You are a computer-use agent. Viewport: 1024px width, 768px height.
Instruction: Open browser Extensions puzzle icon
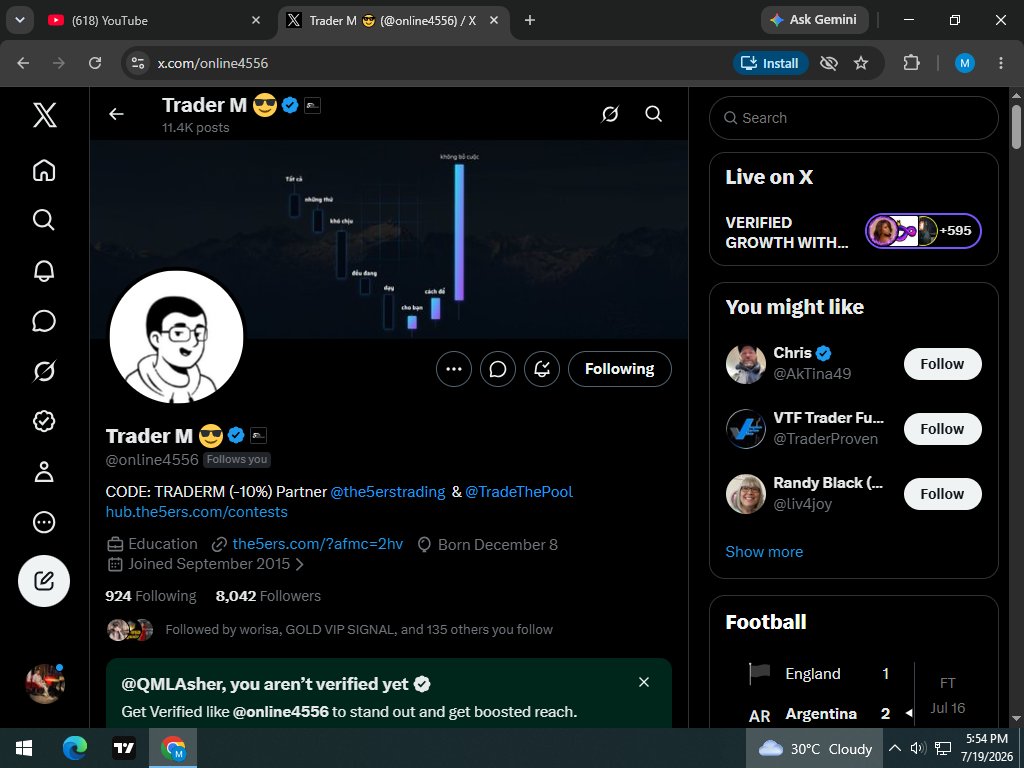[911, 63]
